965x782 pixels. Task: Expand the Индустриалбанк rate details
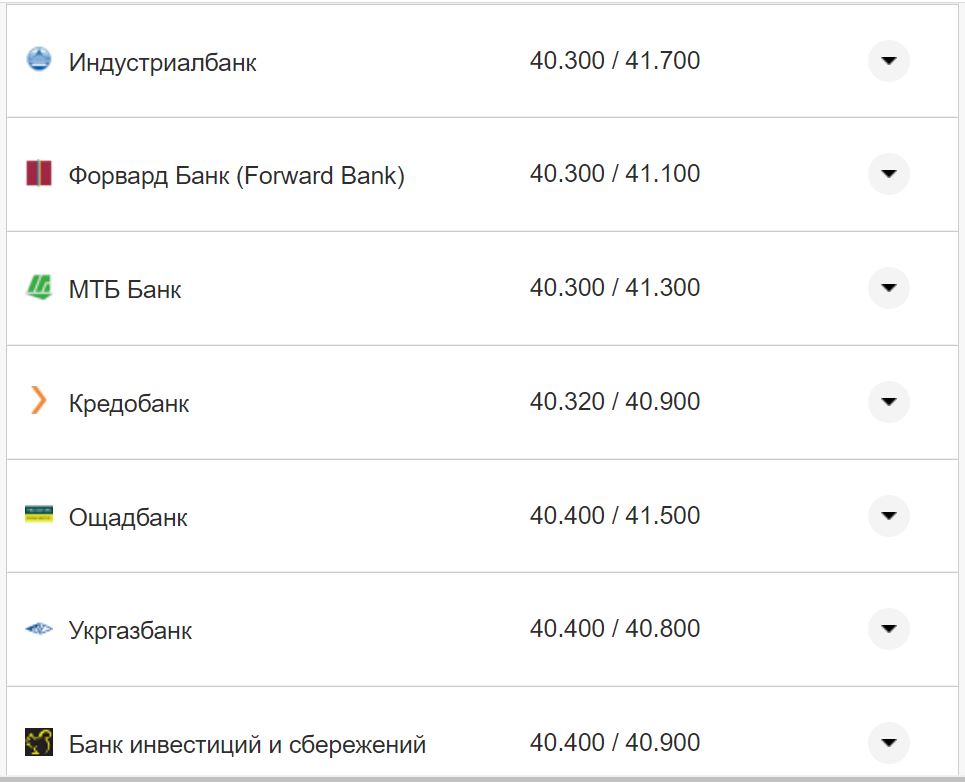tap(888, 61)
